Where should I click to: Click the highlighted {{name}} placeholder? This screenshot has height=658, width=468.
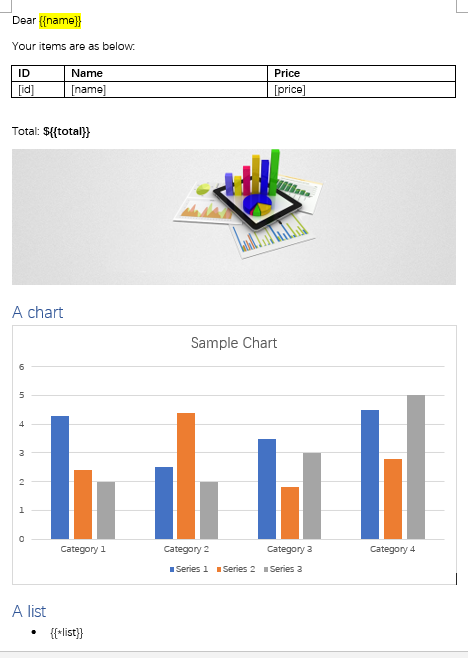pyautogui.click(x=60, y=21)
